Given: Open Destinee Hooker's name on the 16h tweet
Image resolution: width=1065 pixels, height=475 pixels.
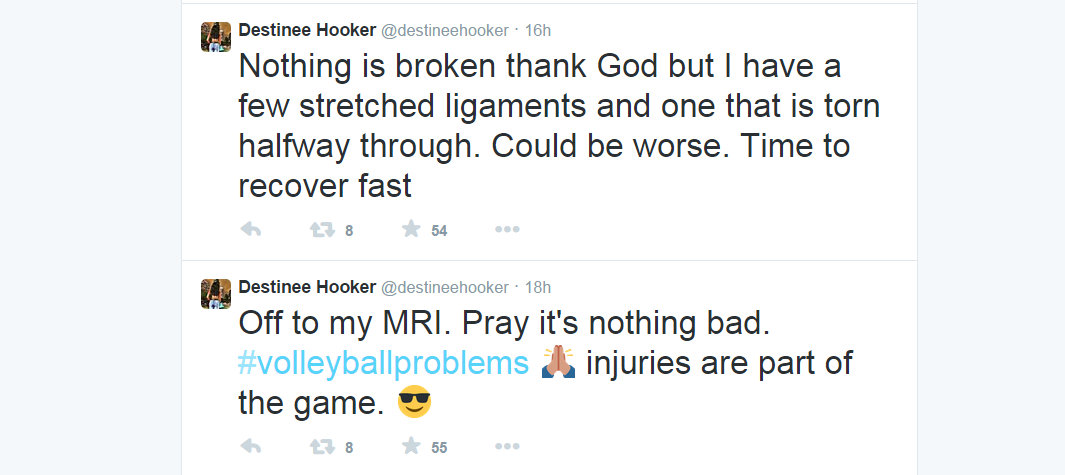Looking at the screenshot, I should [x=306, y=29].
